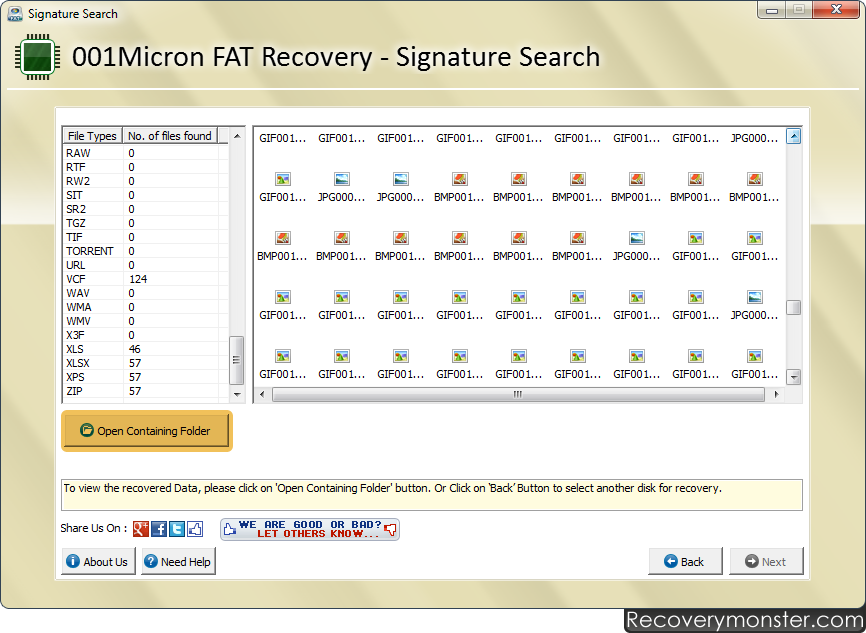Share on Twitter icon
Viewport: 866px width, 633px height.
pyautogui.click(x=177, y=529)
